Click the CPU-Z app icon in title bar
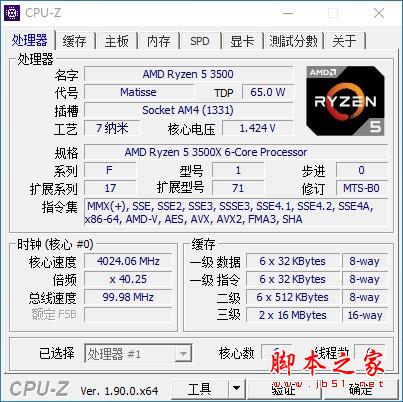 (x=12, y=13)
